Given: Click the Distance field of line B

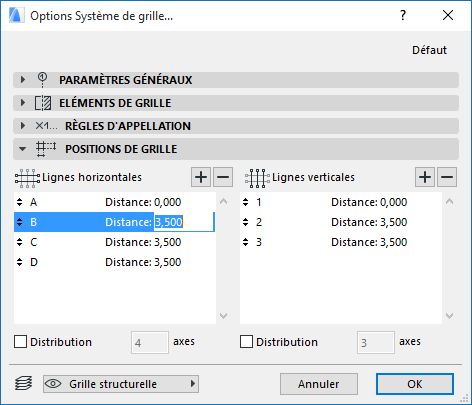Looking at the screenshot, I should click(x=184, y=222).
